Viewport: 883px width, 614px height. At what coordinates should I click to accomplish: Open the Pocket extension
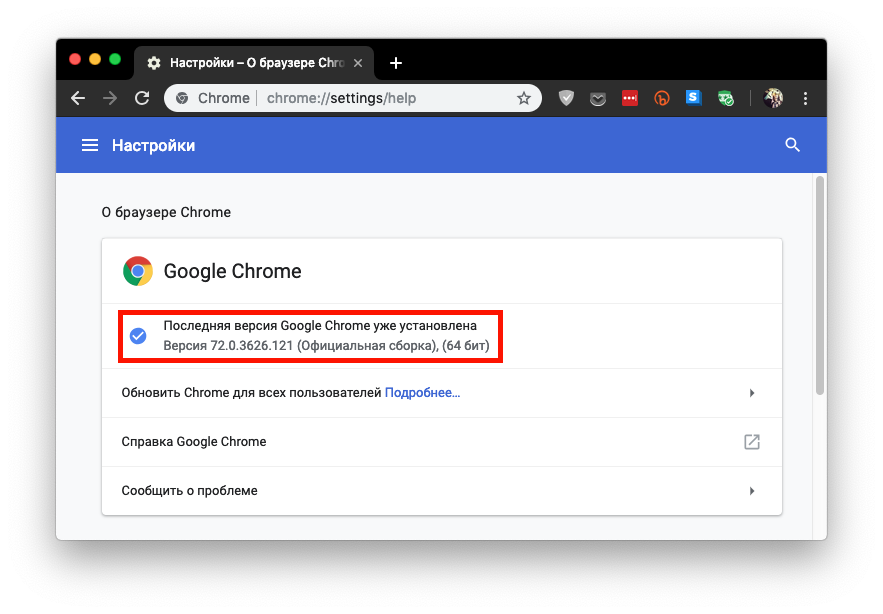[597, 98]
